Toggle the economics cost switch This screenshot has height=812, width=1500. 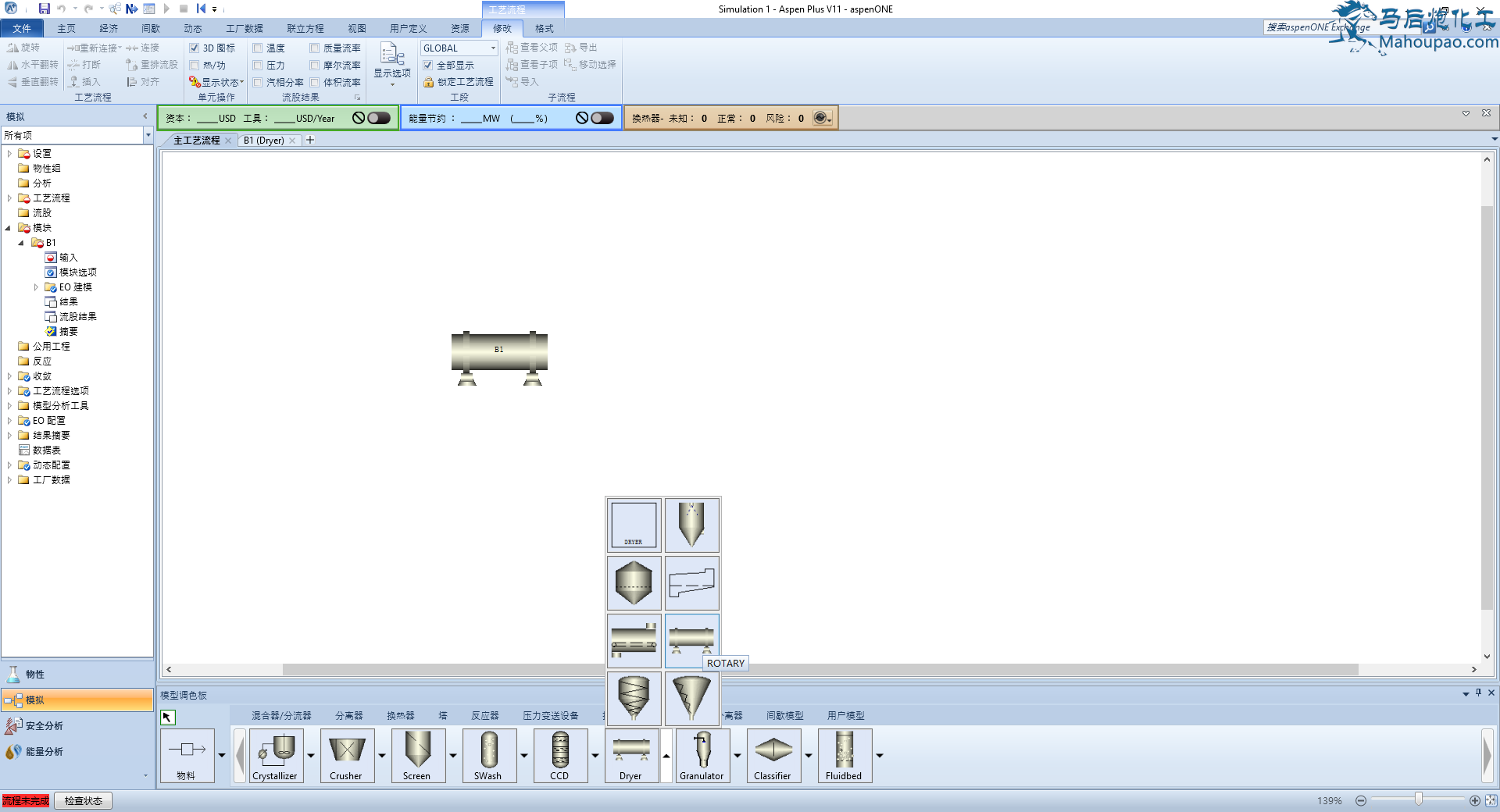coord(379,118)
